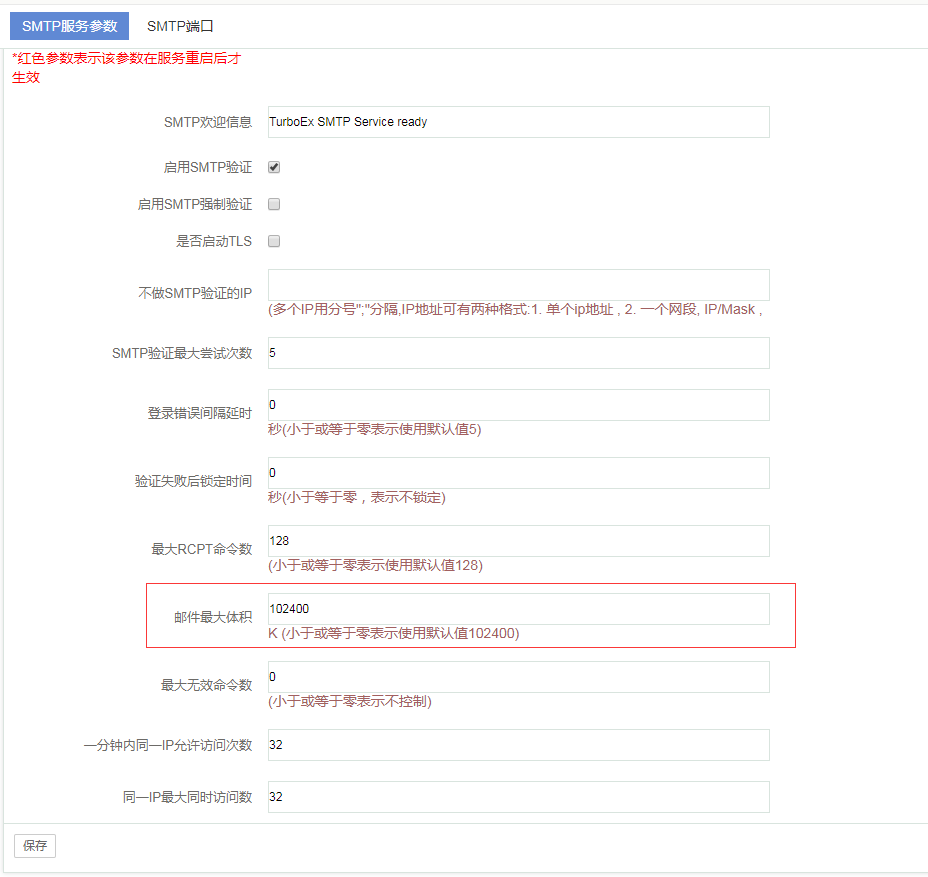Enable the 启用SMTP强制验证 checkbox
Image resolution: width=928 pixels, height=877 pixels.
click(274, 204)
